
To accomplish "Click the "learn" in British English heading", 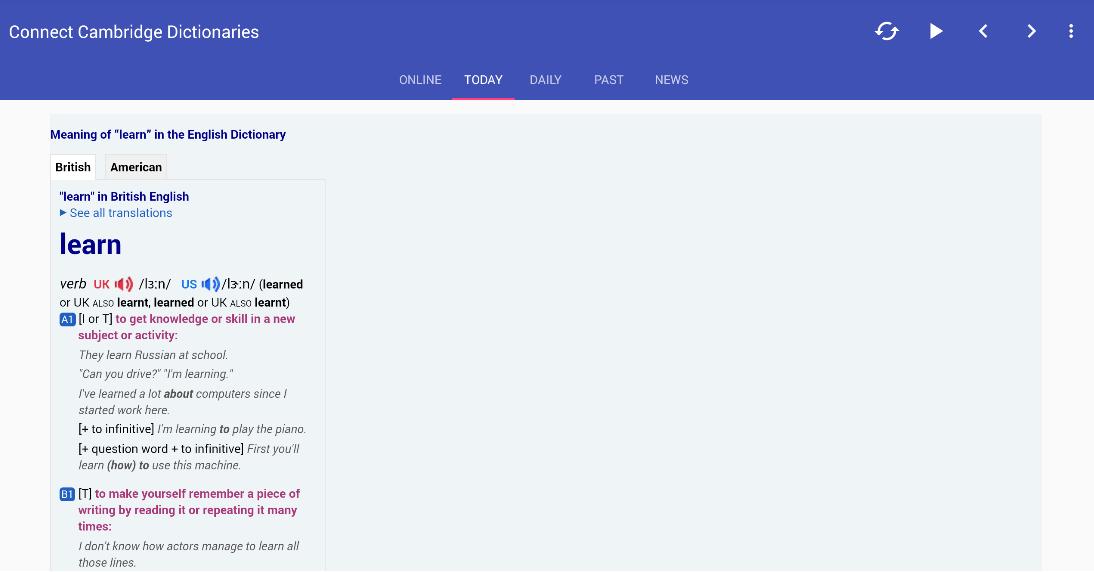I will click(124, 197).
